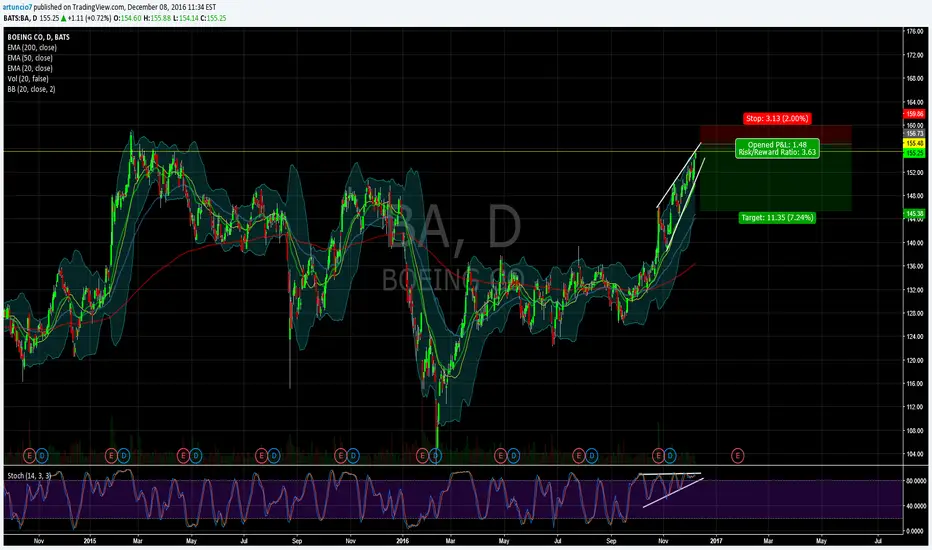Open dividend marker D near February 2016
932x550 pixels.
(x=435, y=456)
